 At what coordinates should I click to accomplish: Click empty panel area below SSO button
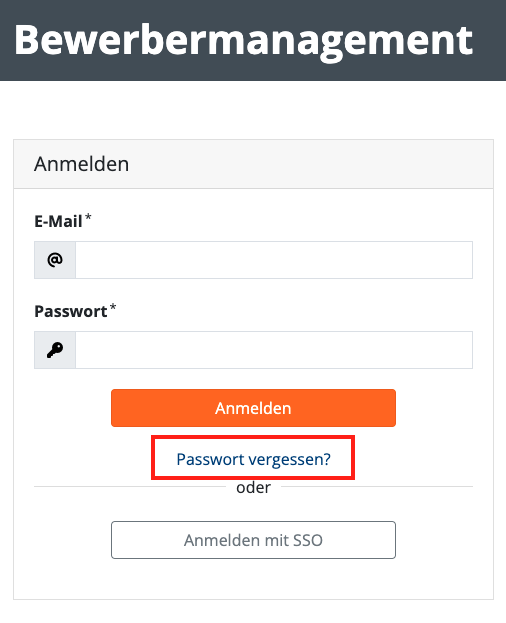[x=253, y=579]
